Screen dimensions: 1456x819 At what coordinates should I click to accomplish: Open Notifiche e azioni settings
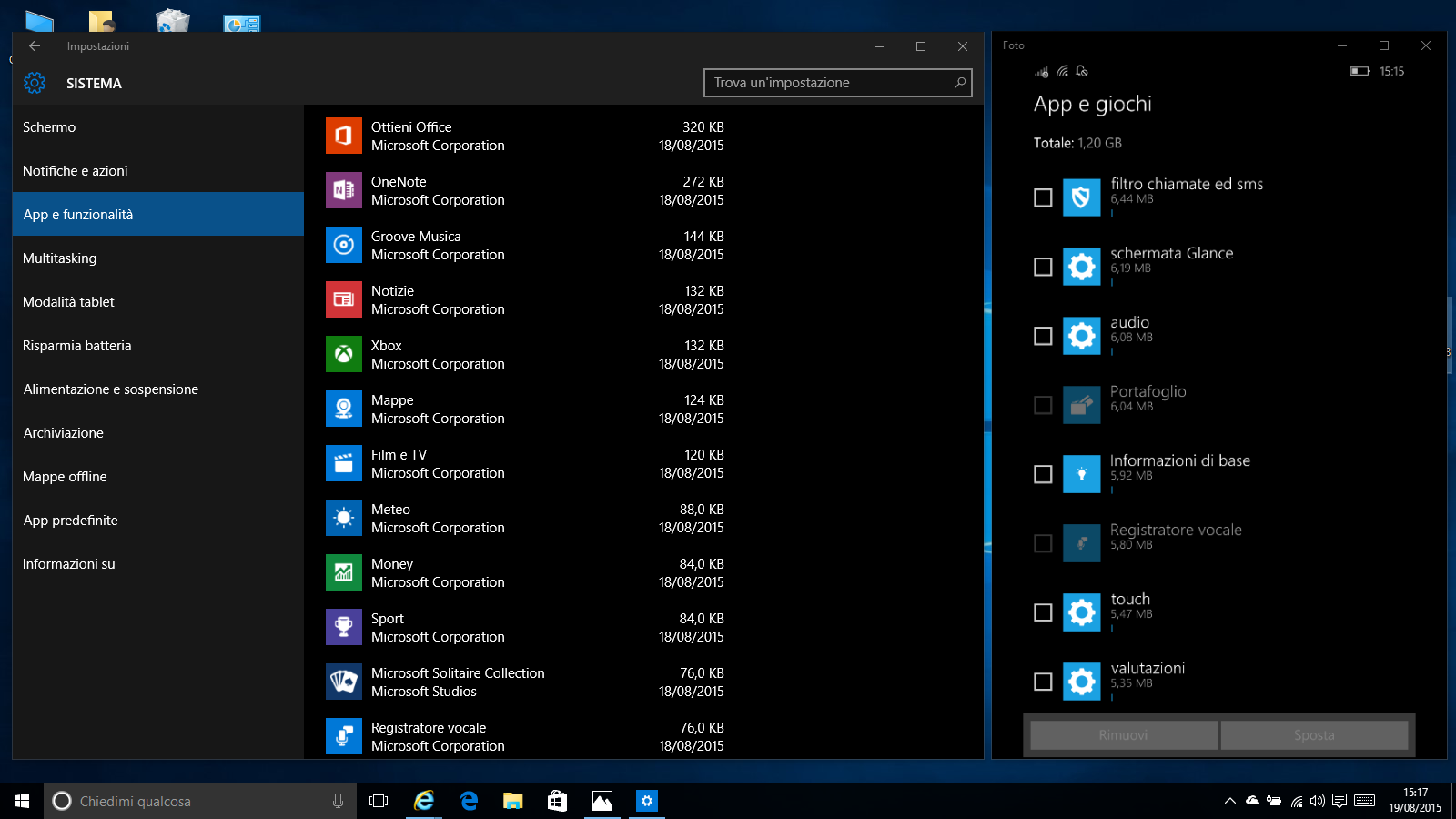coord(158,171)
